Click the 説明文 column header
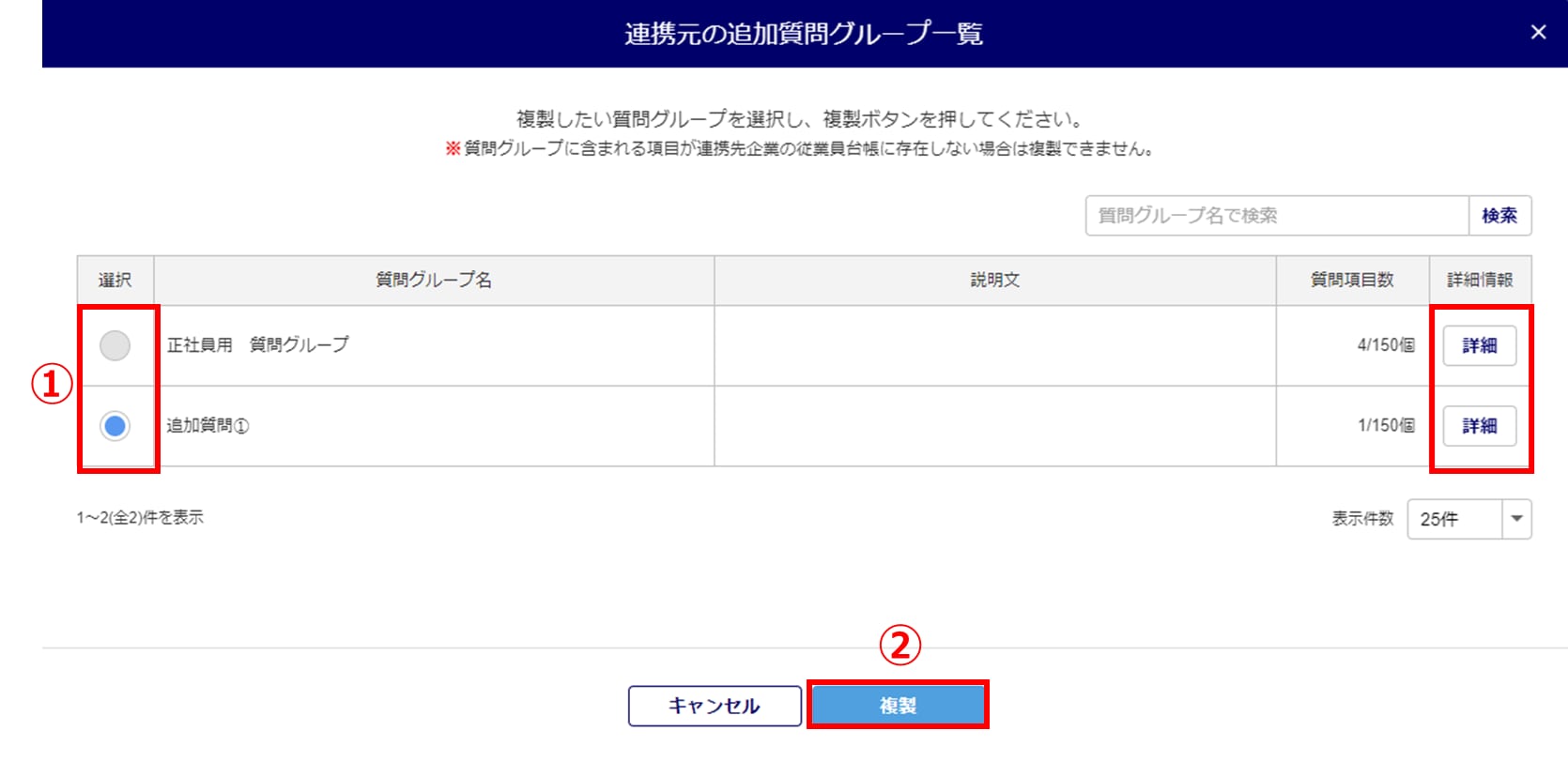The image size is (1568, 761). tap(994, 280)
